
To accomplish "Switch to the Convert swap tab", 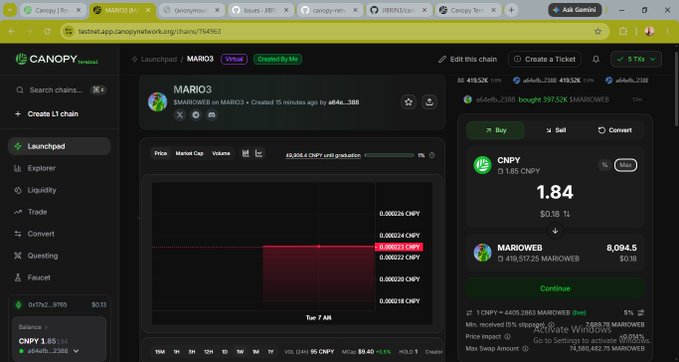I will [614, 130].
